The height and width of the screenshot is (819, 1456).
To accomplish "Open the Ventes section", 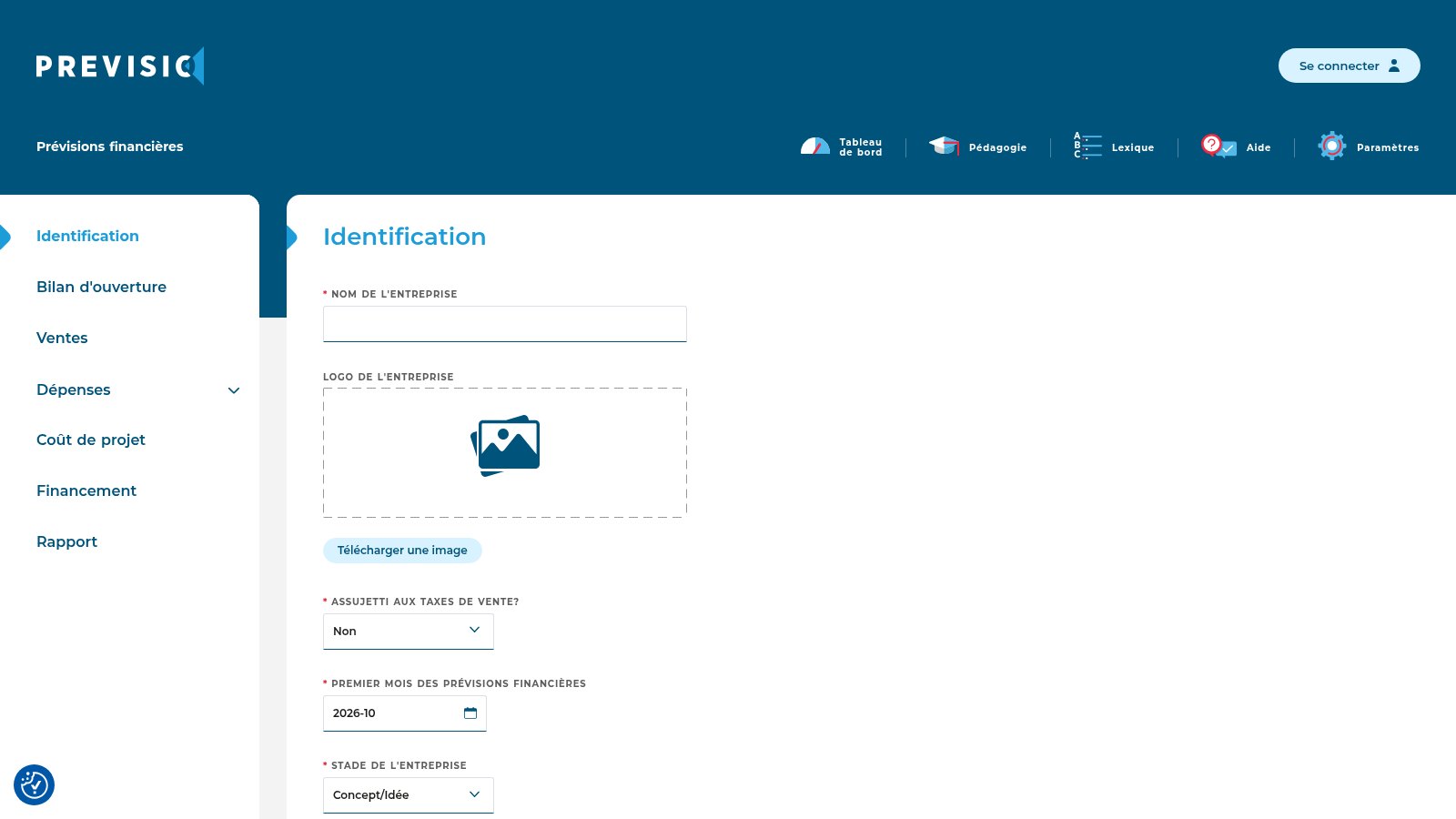I will pos(62,338).
